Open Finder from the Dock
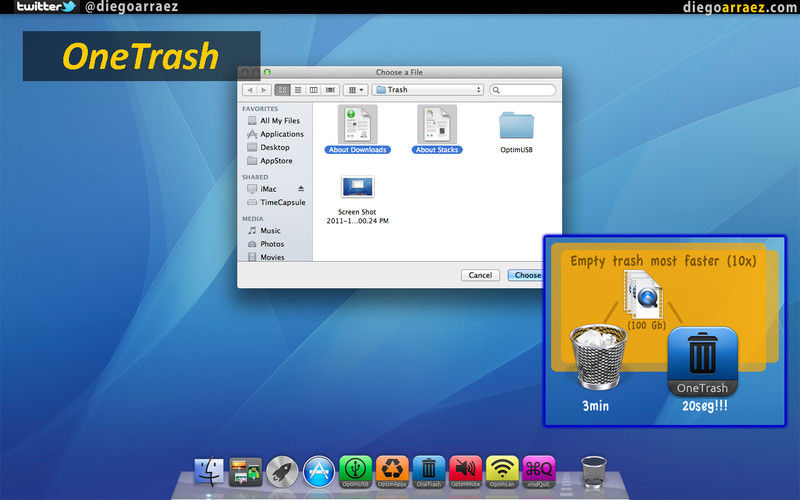The height and width of the screenshot is (500, 800). [x=209, y=470]
